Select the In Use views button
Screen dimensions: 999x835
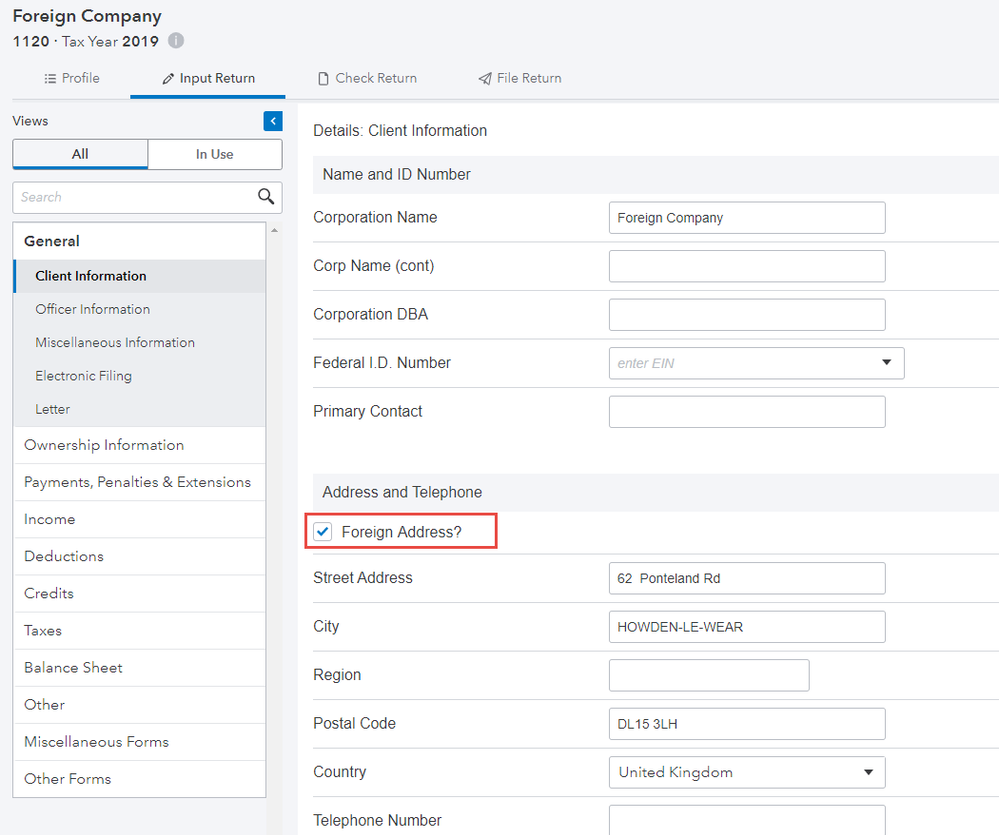pyautogui.click(x=214, y=154)
